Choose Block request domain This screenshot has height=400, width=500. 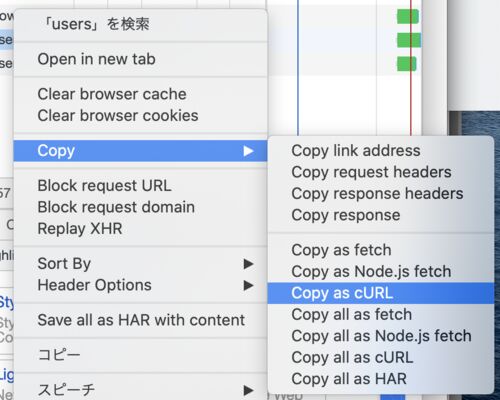pos(140,207)
